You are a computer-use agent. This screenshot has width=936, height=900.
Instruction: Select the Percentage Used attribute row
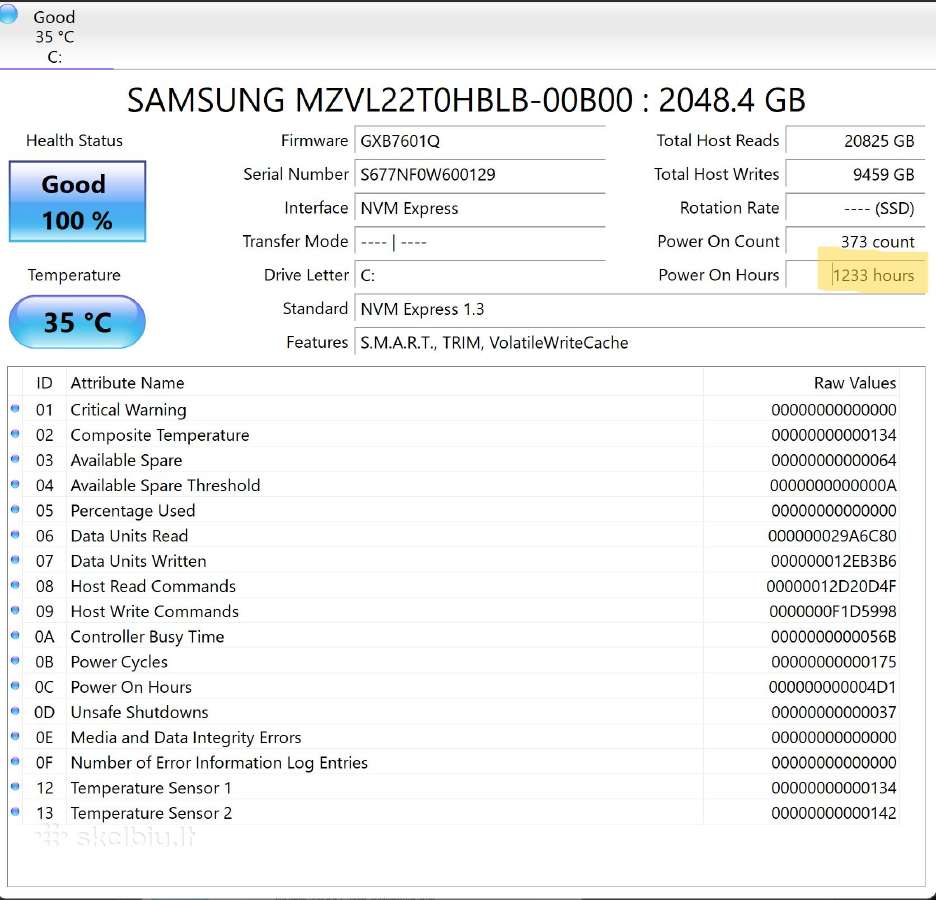coord(454,511)
